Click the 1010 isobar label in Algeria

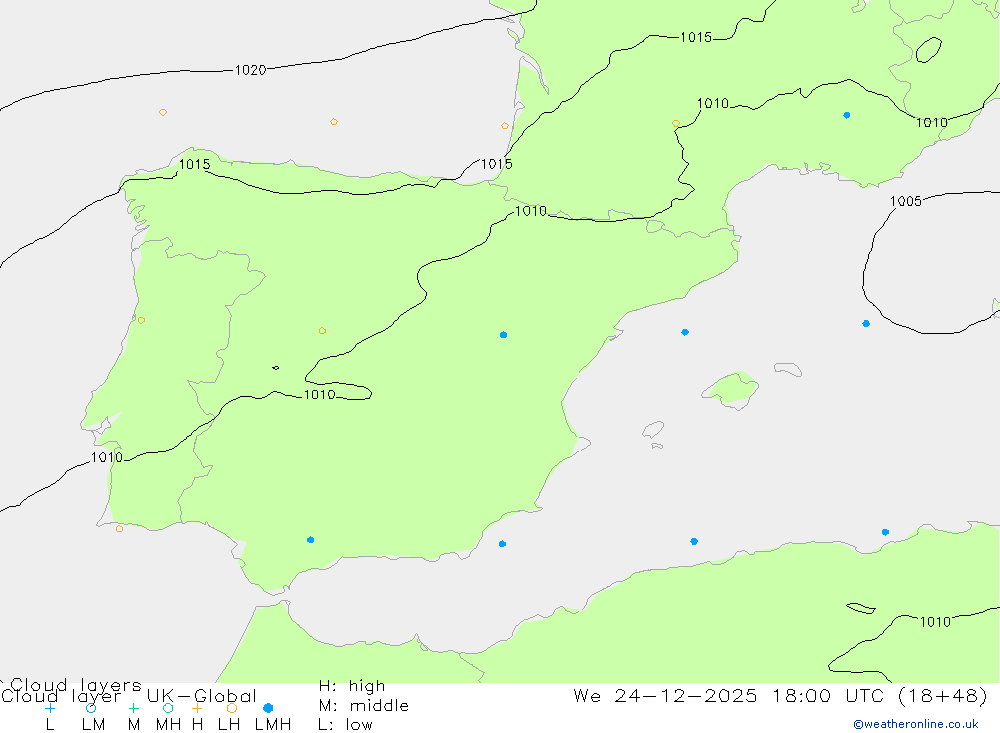(935, 622)
